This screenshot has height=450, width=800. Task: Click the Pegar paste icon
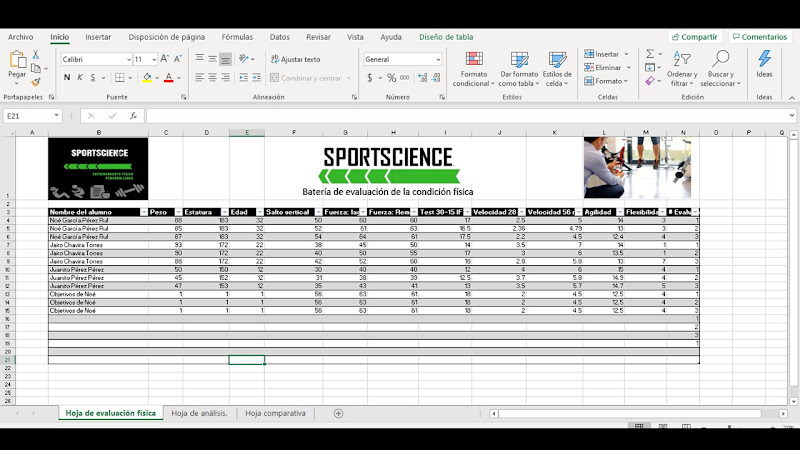coord(17,60)
